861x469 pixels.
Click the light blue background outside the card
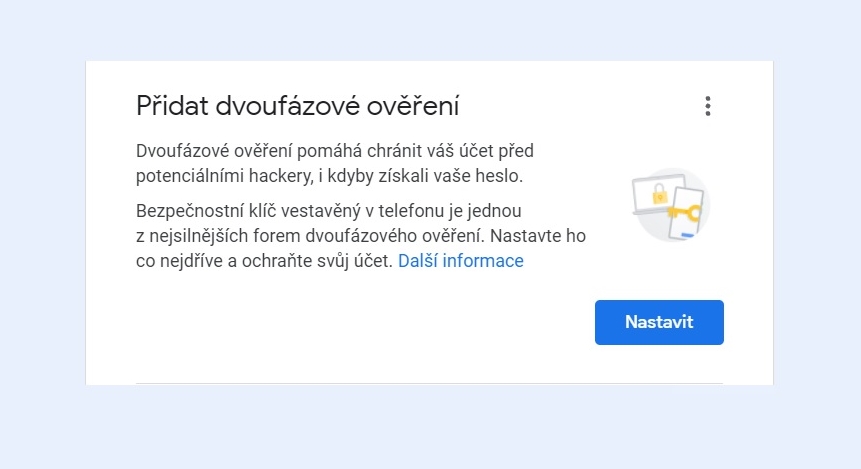428,428
